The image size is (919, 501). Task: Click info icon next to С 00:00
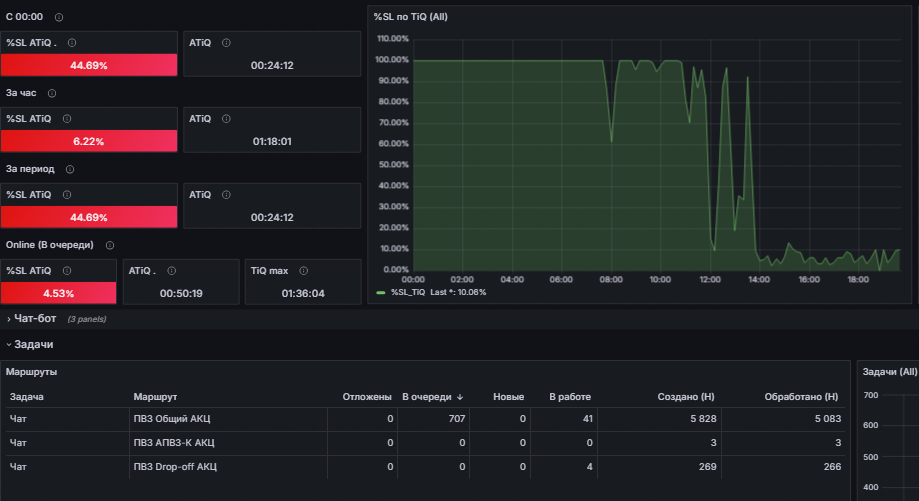point(59,17)
